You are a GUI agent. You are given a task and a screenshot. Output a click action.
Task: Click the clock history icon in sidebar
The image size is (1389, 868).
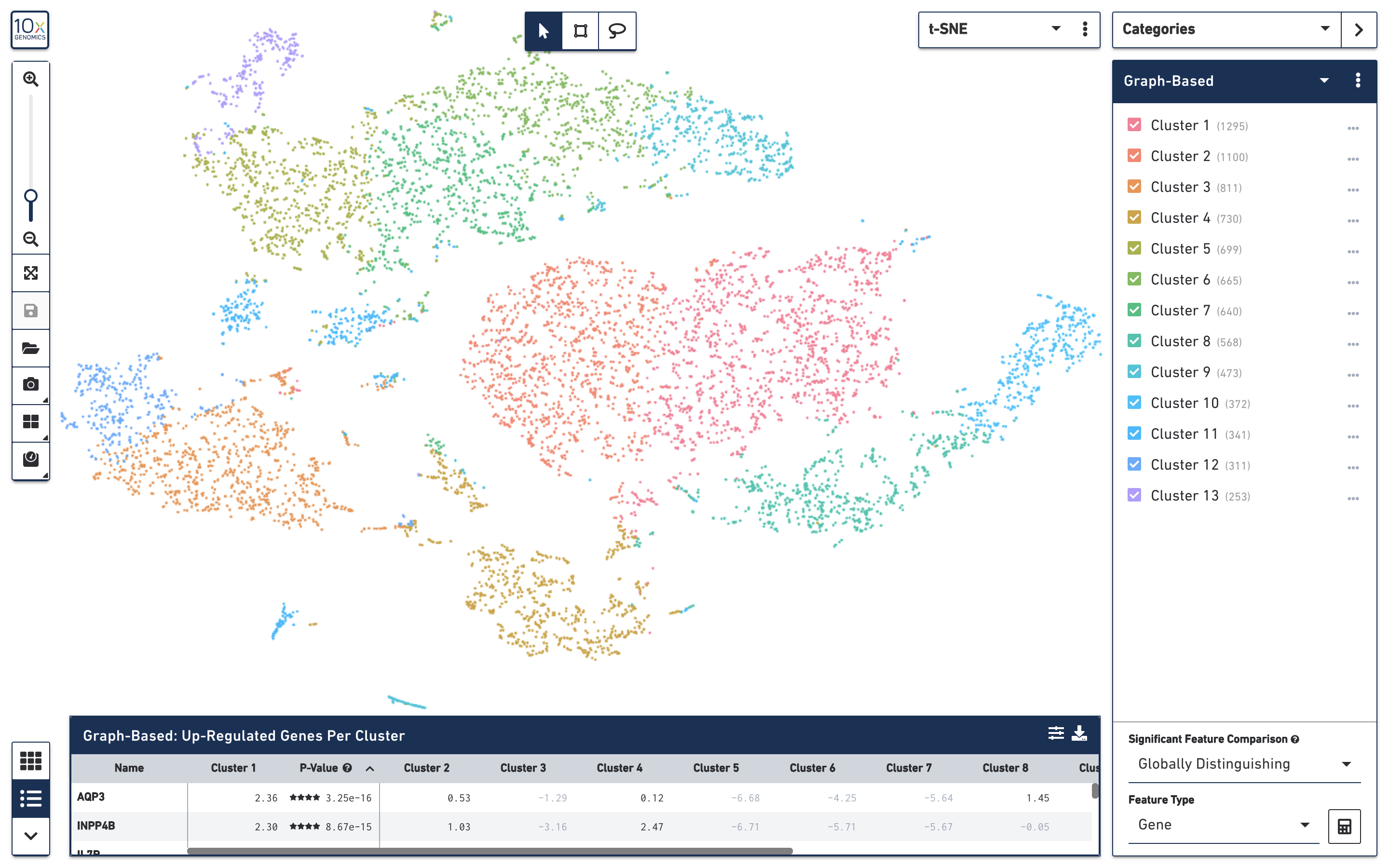(x=30, y=459)
